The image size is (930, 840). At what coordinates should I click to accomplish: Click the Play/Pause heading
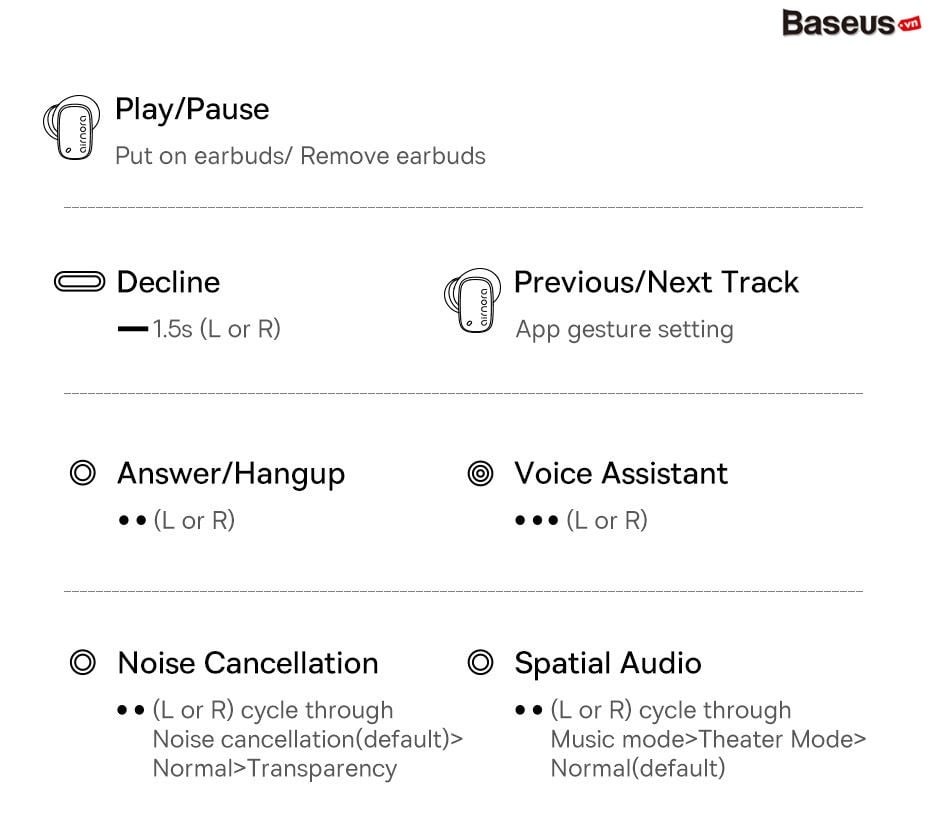(192, 109)
